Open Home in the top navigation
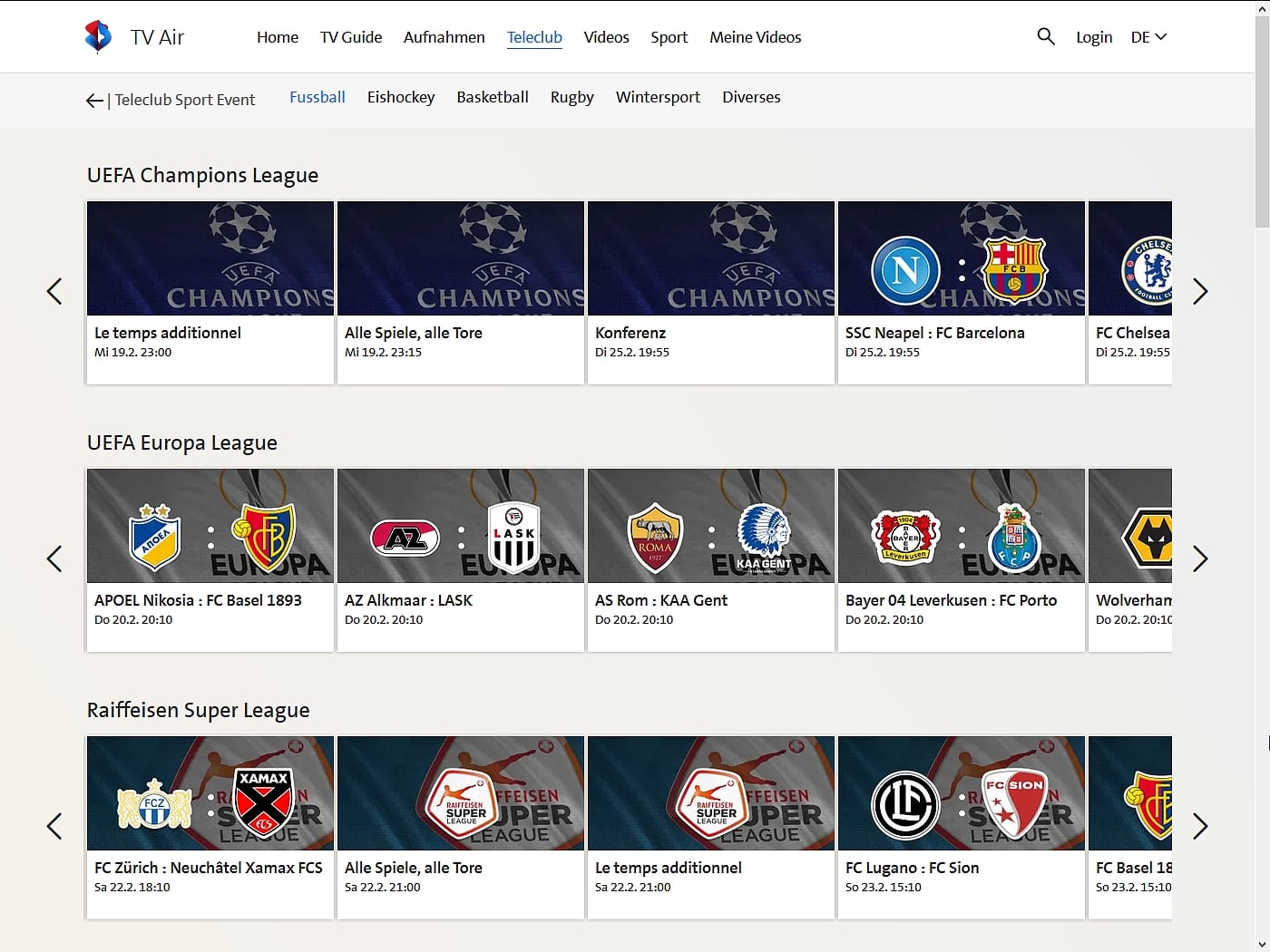 (x=278, y=37)
